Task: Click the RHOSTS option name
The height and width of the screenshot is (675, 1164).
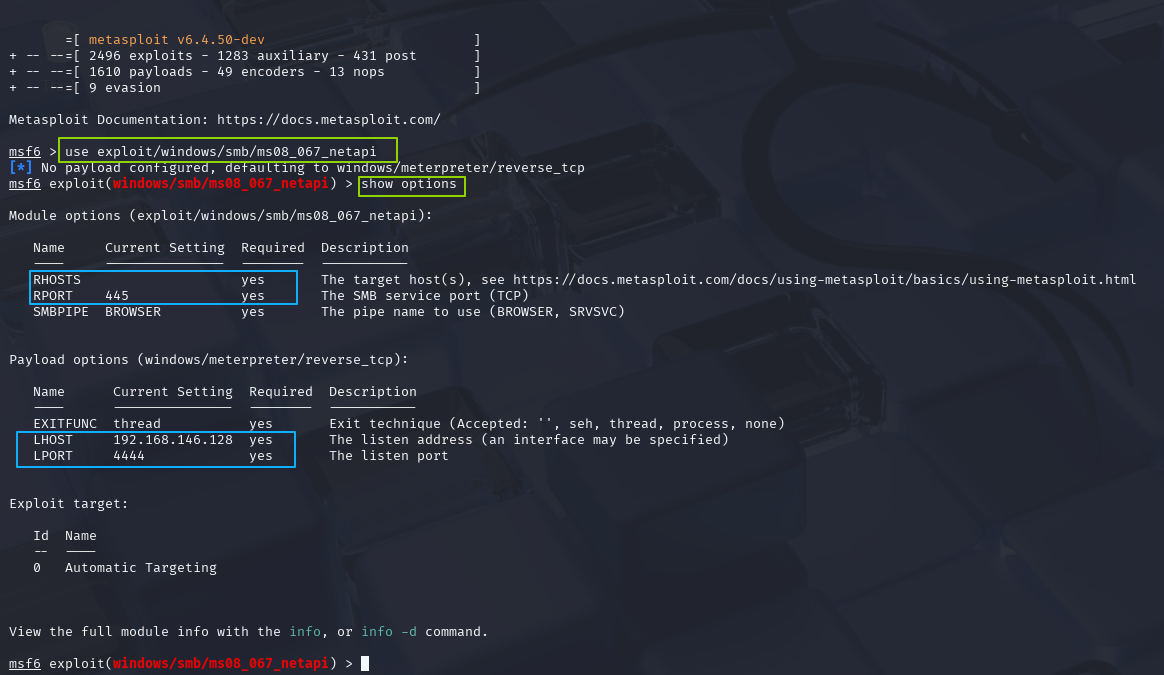Action: [56, 280]
